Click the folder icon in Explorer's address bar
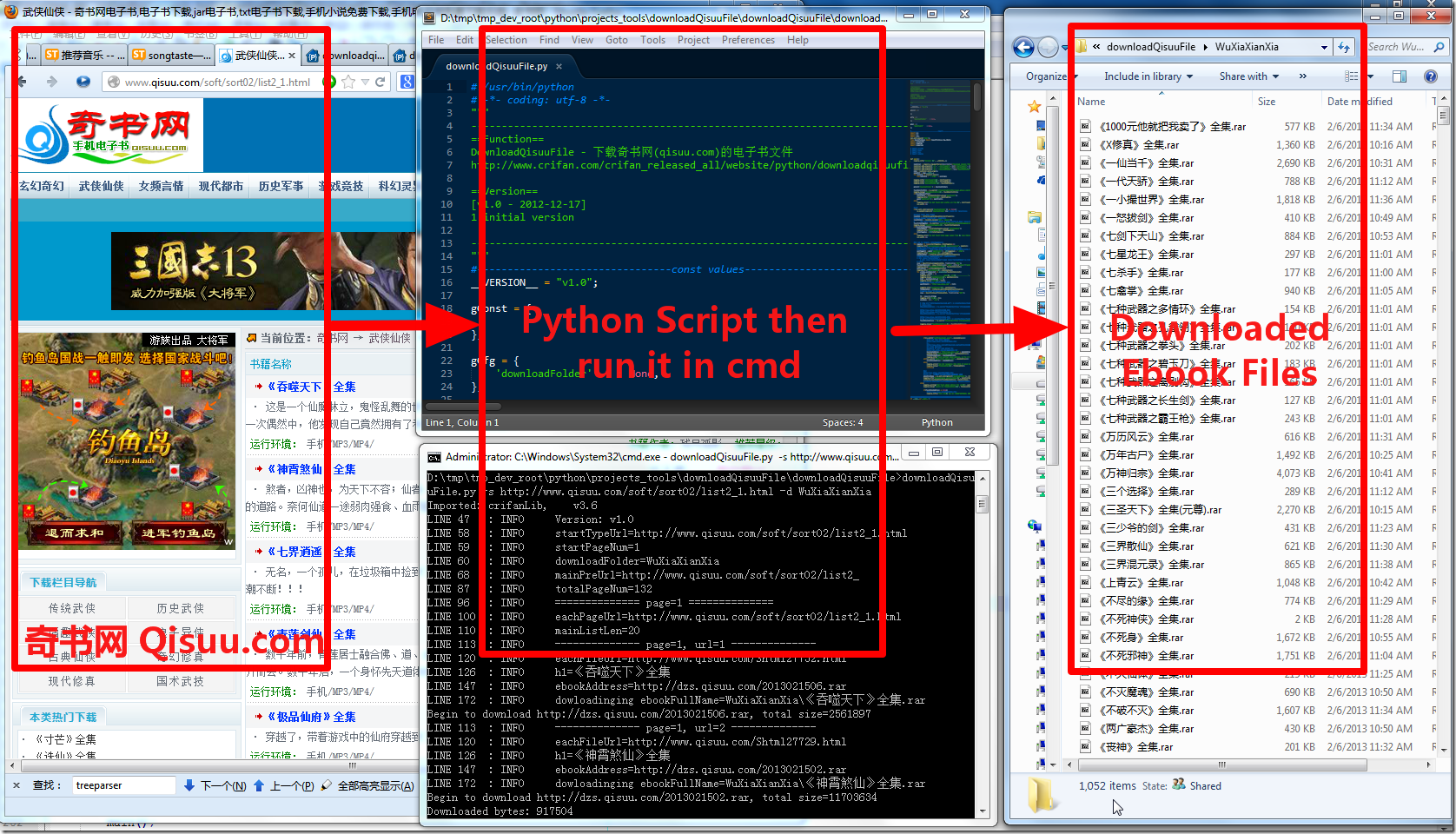 [x=1082, y=47]
